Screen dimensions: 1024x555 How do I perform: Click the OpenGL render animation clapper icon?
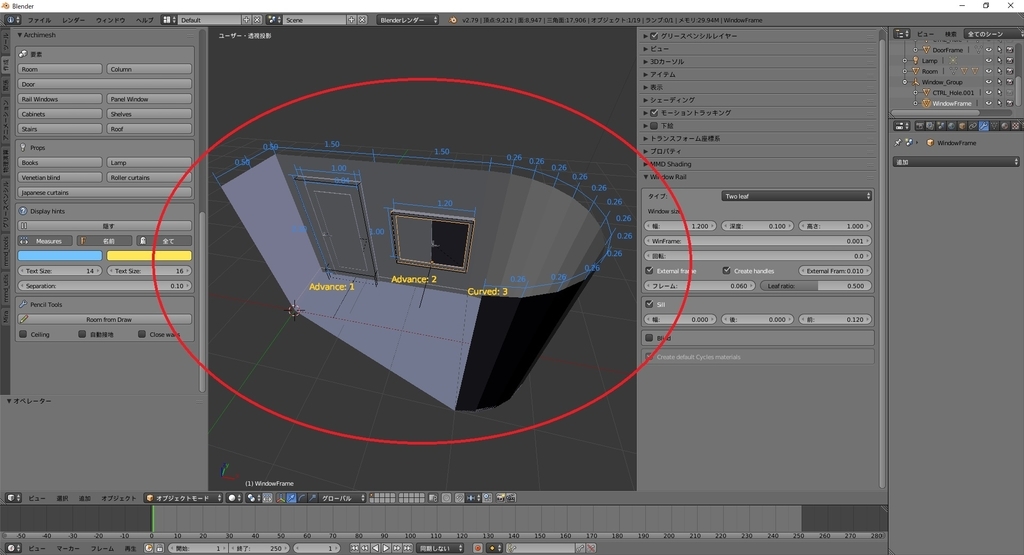pos(511,498)
